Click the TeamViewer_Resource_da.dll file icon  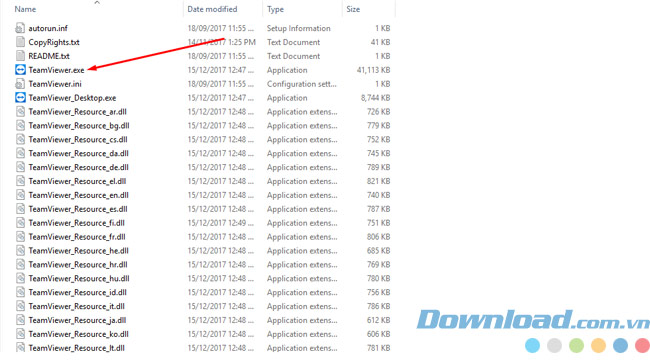point(20,153)
